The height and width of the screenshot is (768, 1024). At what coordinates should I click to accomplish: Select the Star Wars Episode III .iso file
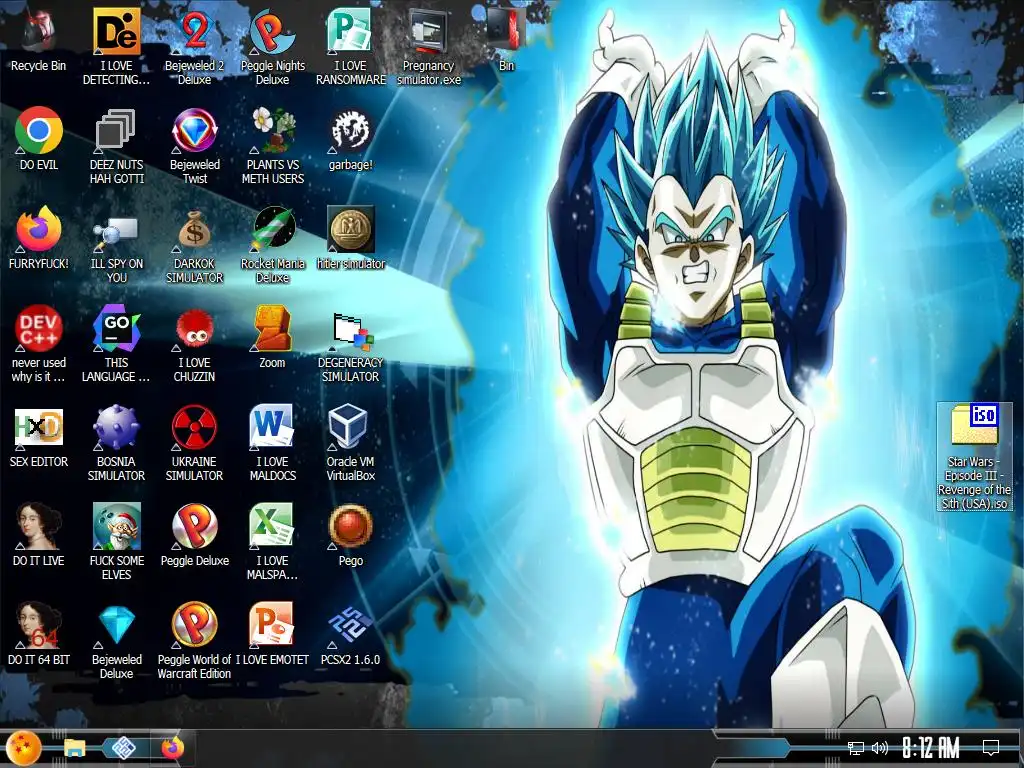click(974, 456)
